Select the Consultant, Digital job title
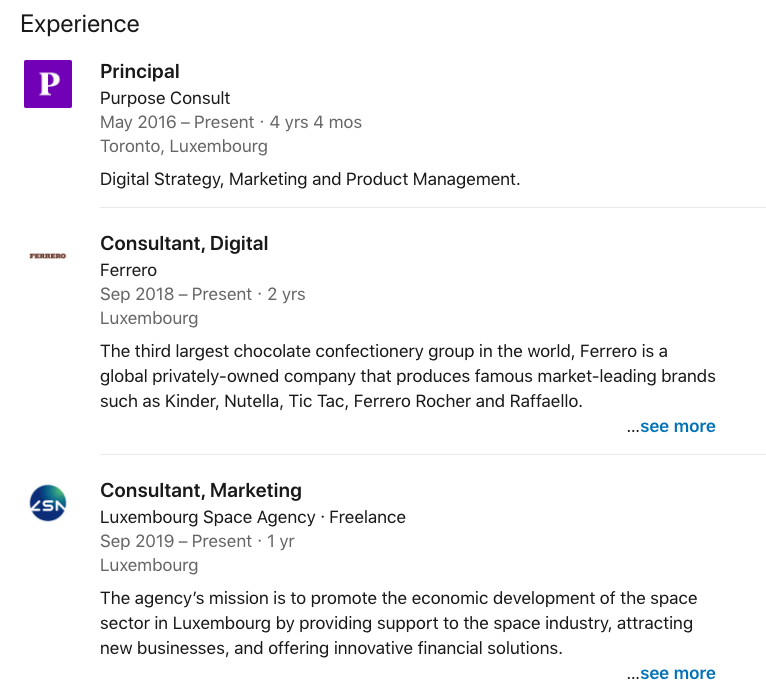 point(184,244)
